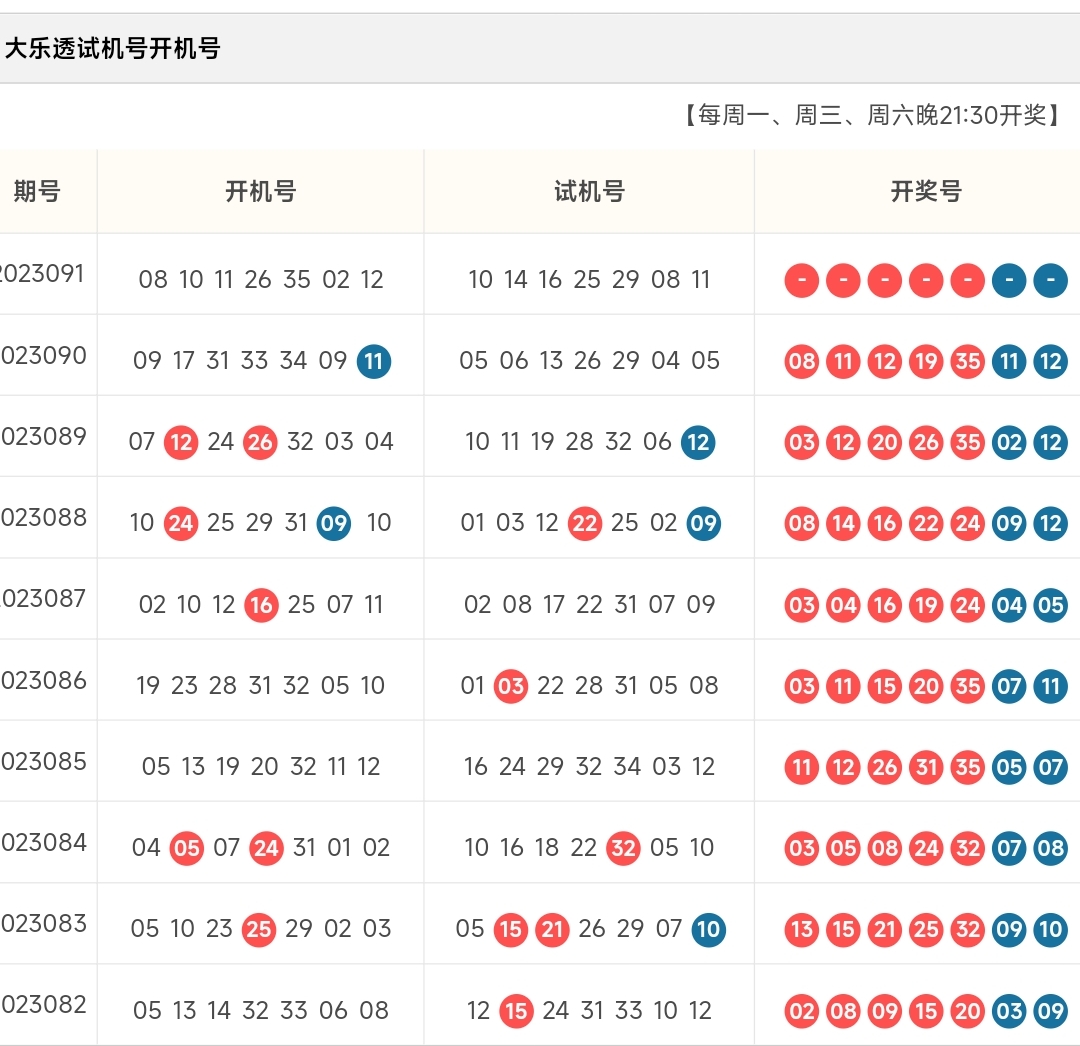
Task: Click issue number 2023082
Action: coord(43,1005)
